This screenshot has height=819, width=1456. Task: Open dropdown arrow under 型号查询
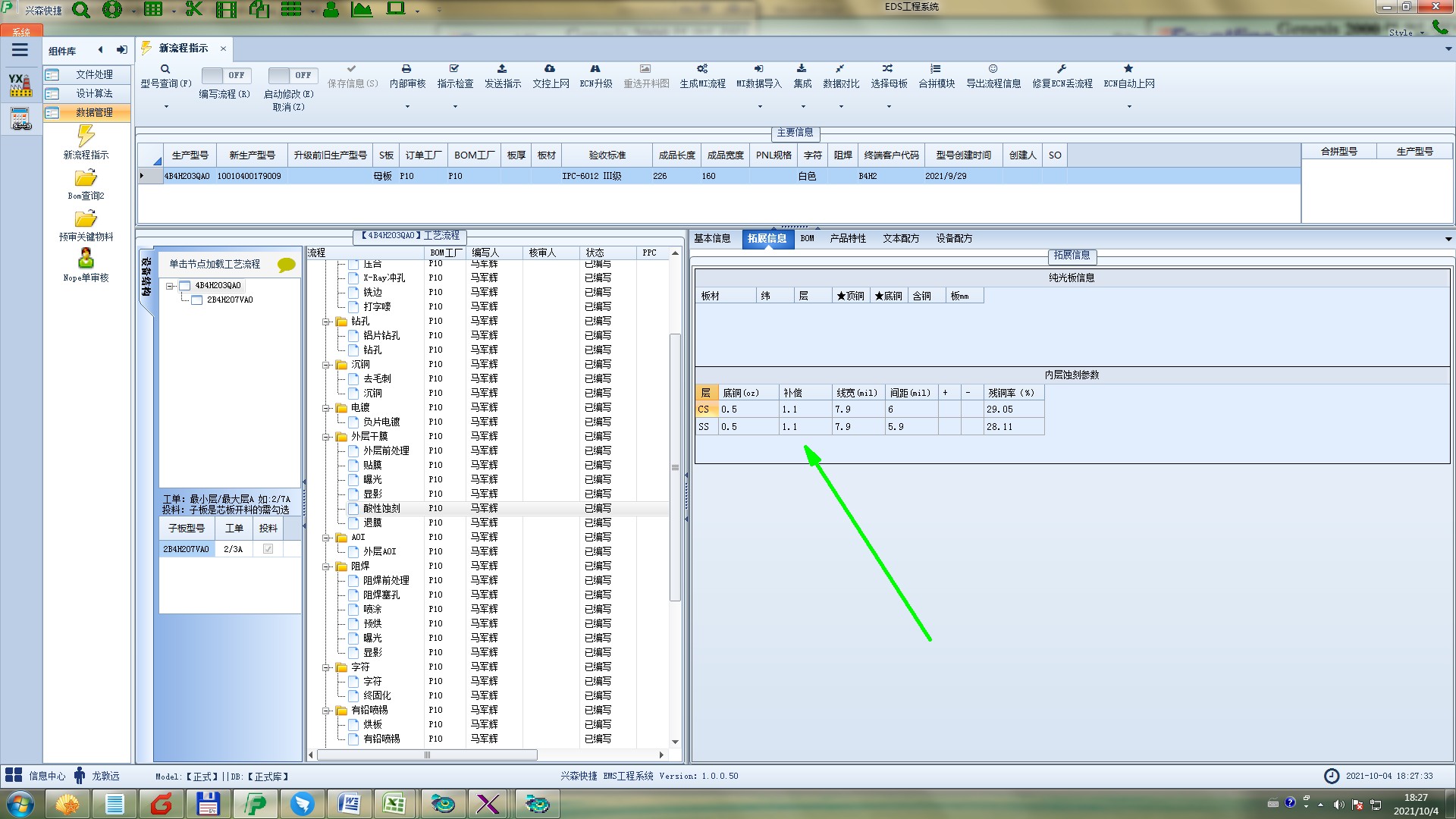166,107
